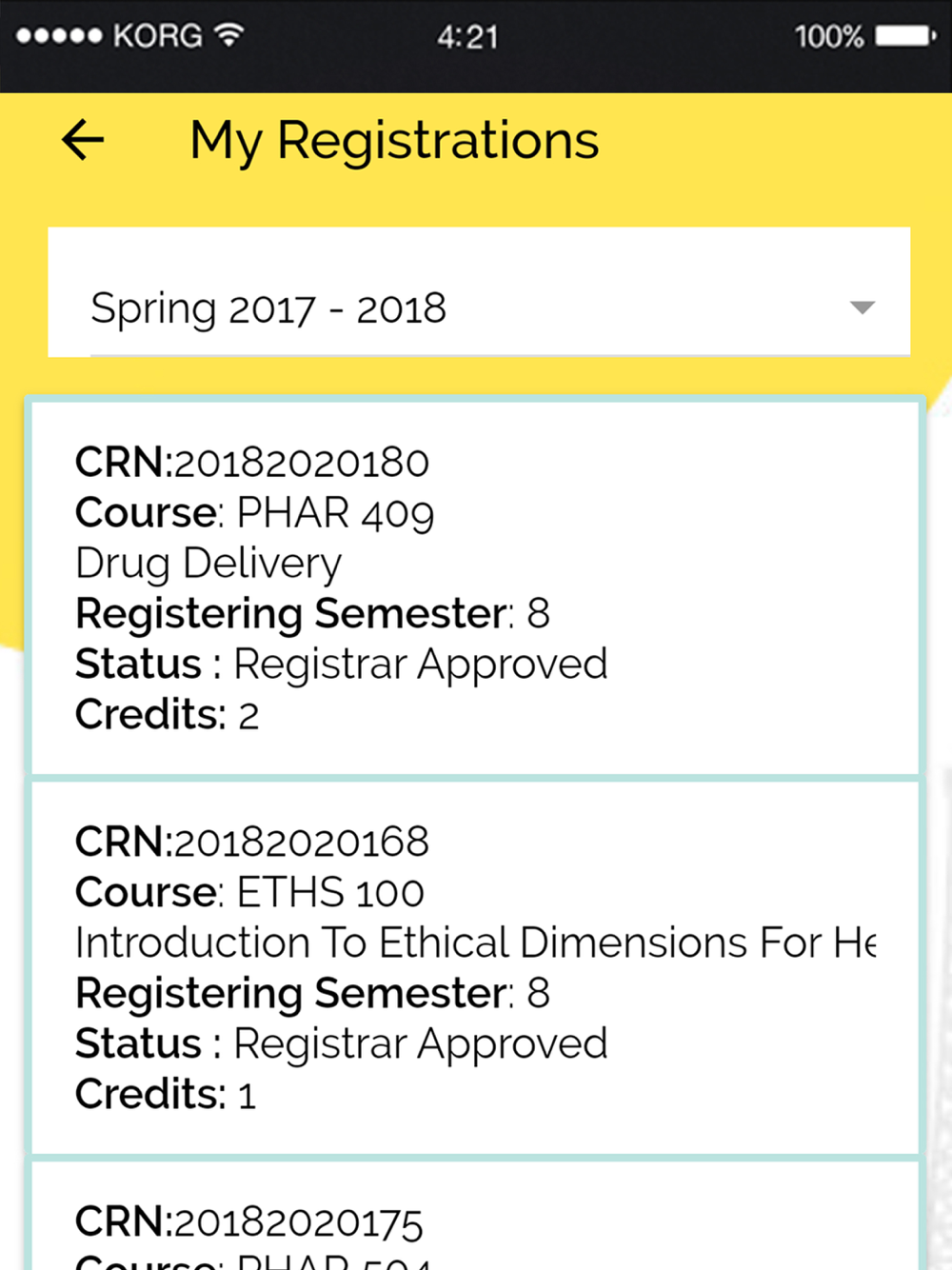The height and width of the screenshot is (1270, 952).
Task: Click the Wi-Fi icon in status bar
Action: (x=228, y=36)
